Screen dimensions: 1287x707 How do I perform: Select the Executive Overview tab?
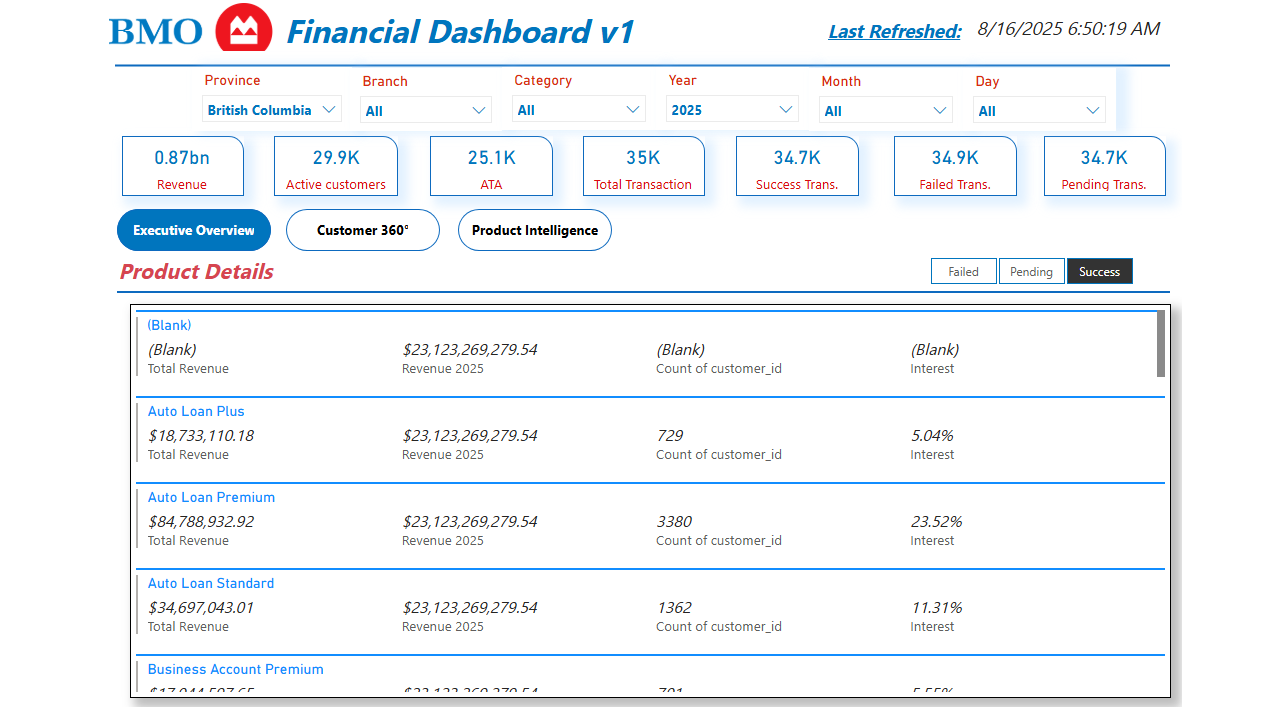click(193, 230)
